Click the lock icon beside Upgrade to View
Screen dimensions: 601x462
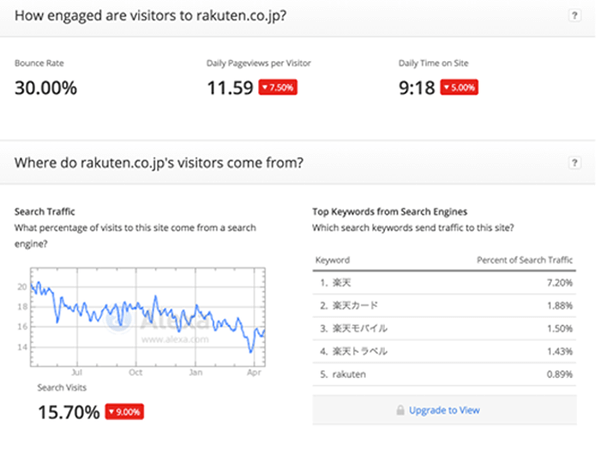click(400, 410)
